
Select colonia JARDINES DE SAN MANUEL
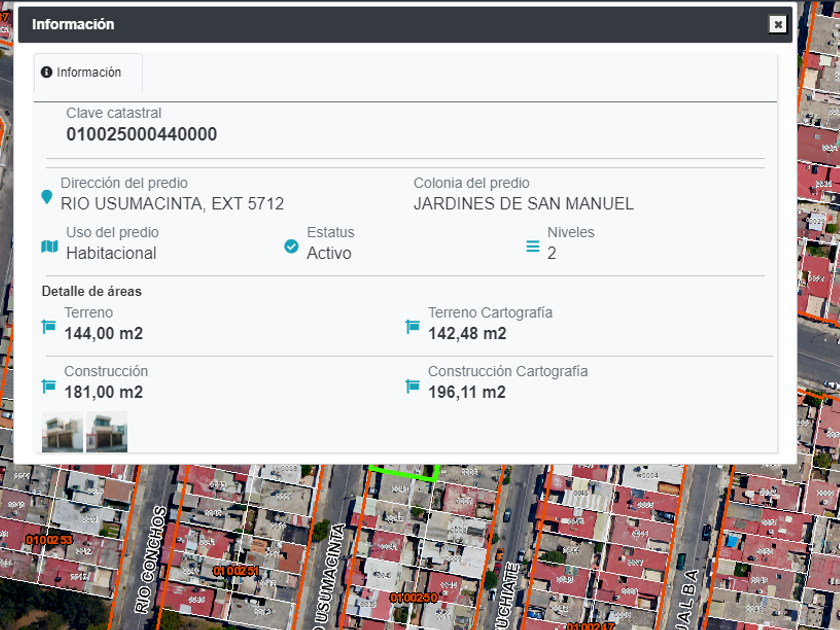(523, 204)
